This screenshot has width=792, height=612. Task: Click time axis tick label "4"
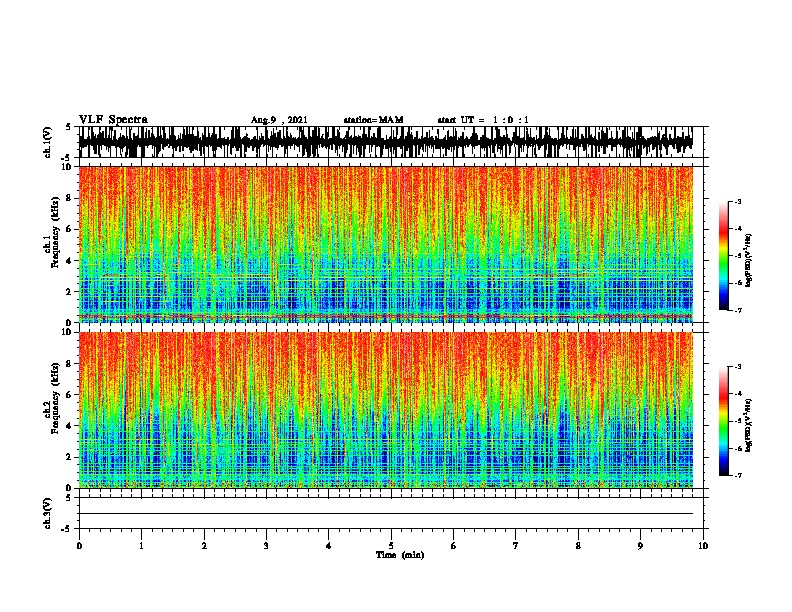pos(329,546)
